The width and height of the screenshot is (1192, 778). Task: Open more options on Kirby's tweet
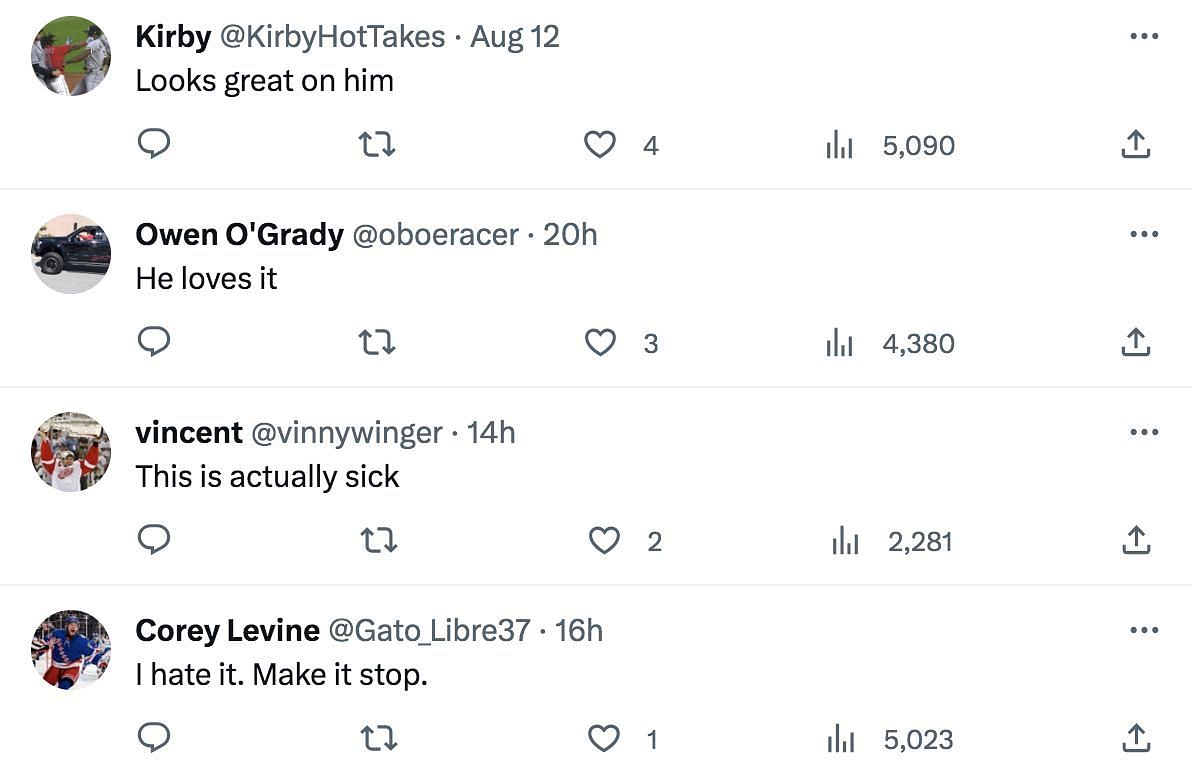click(1143, 37)
